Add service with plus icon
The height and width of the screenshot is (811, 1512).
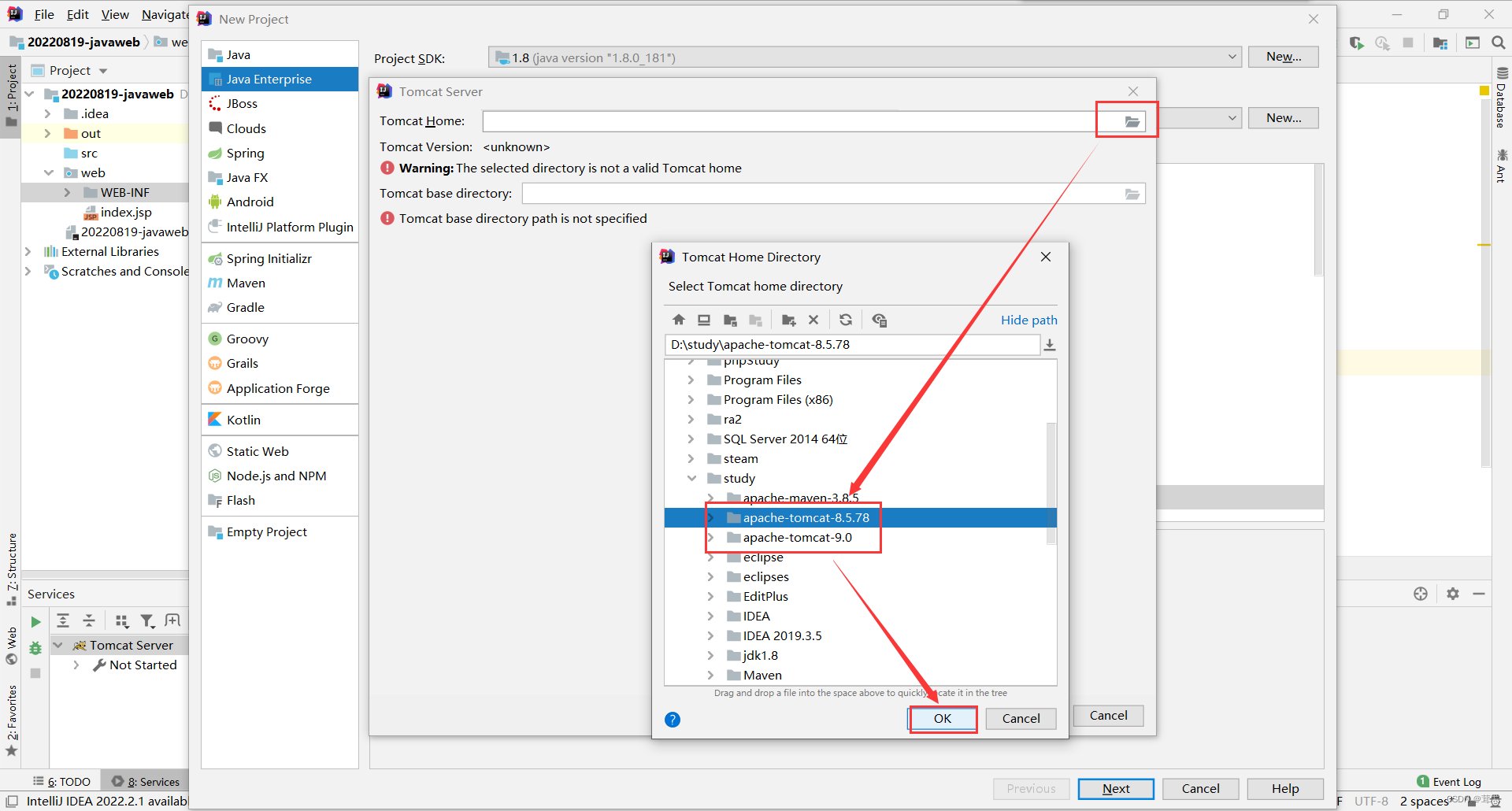tap(172, 620)
